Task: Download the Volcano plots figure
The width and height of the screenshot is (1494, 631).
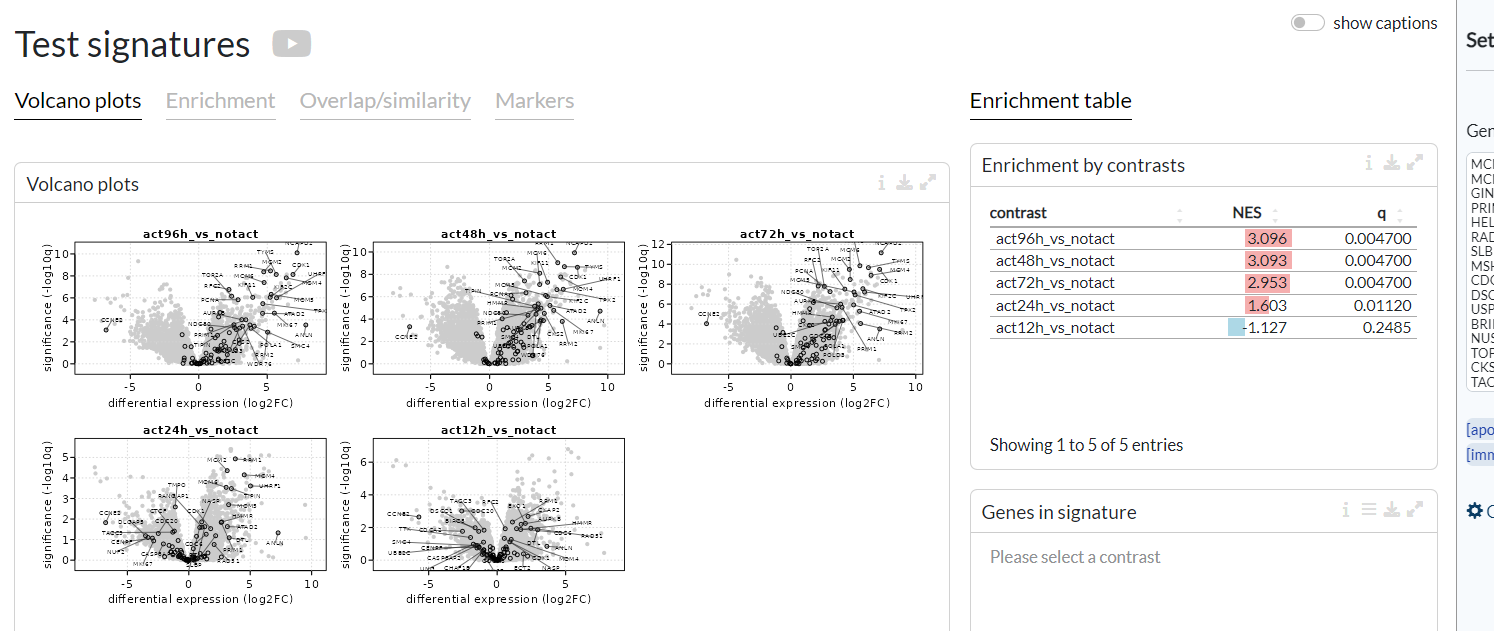Action: [x=904, y=183]
